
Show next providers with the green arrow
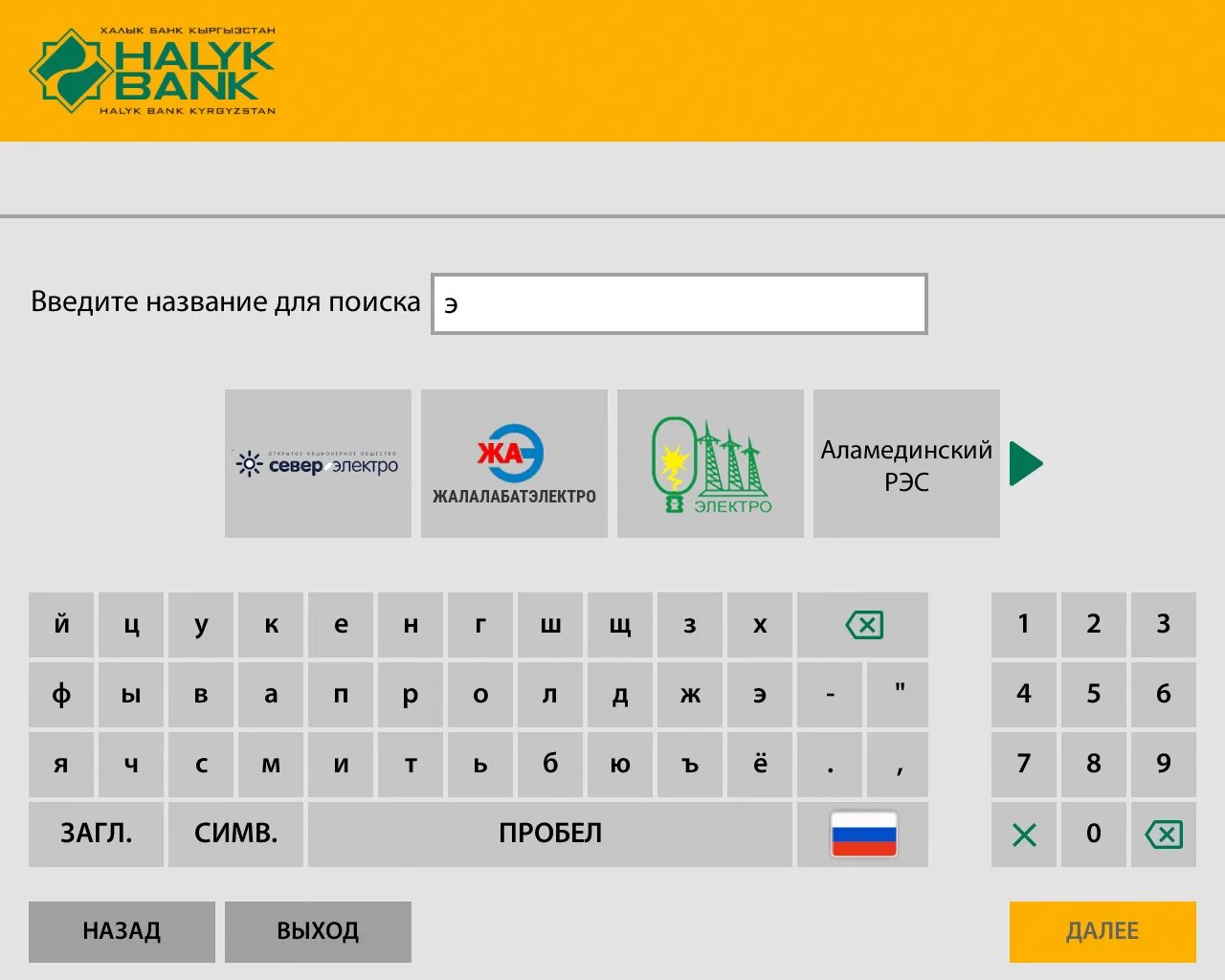tap(1025, 463)
